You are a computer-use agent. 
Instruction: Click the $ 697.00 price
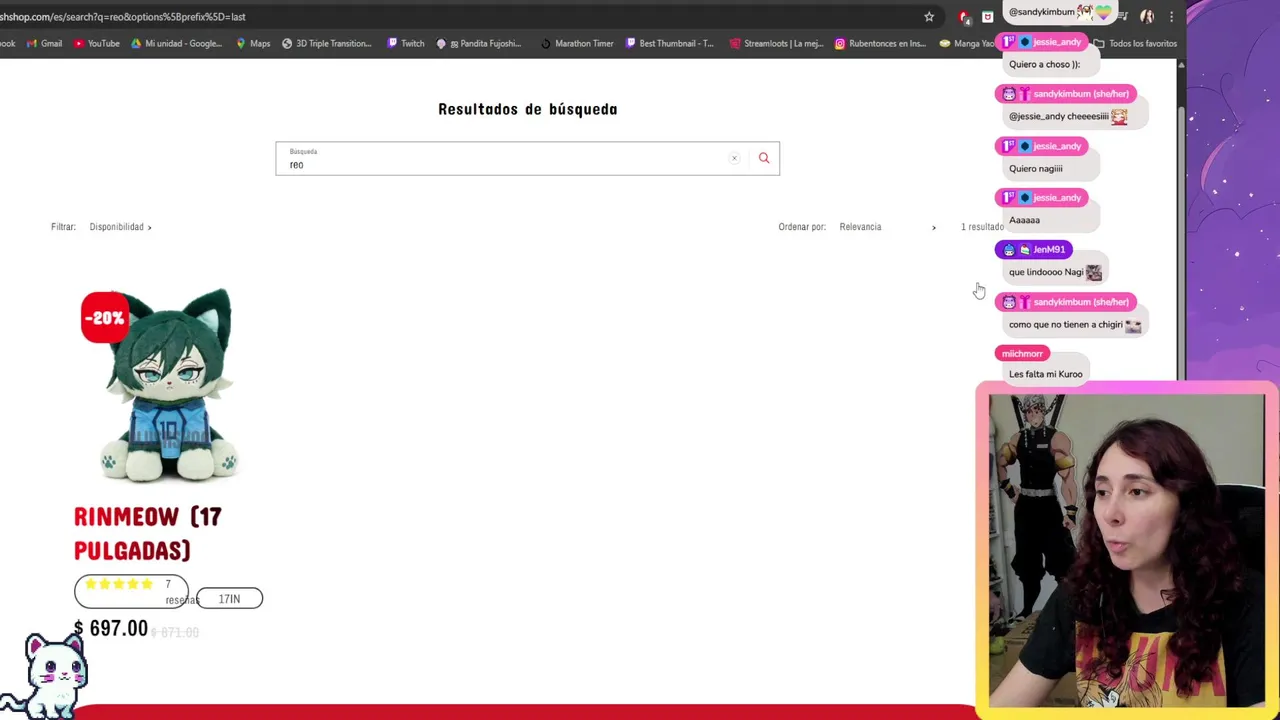(110, 628)
